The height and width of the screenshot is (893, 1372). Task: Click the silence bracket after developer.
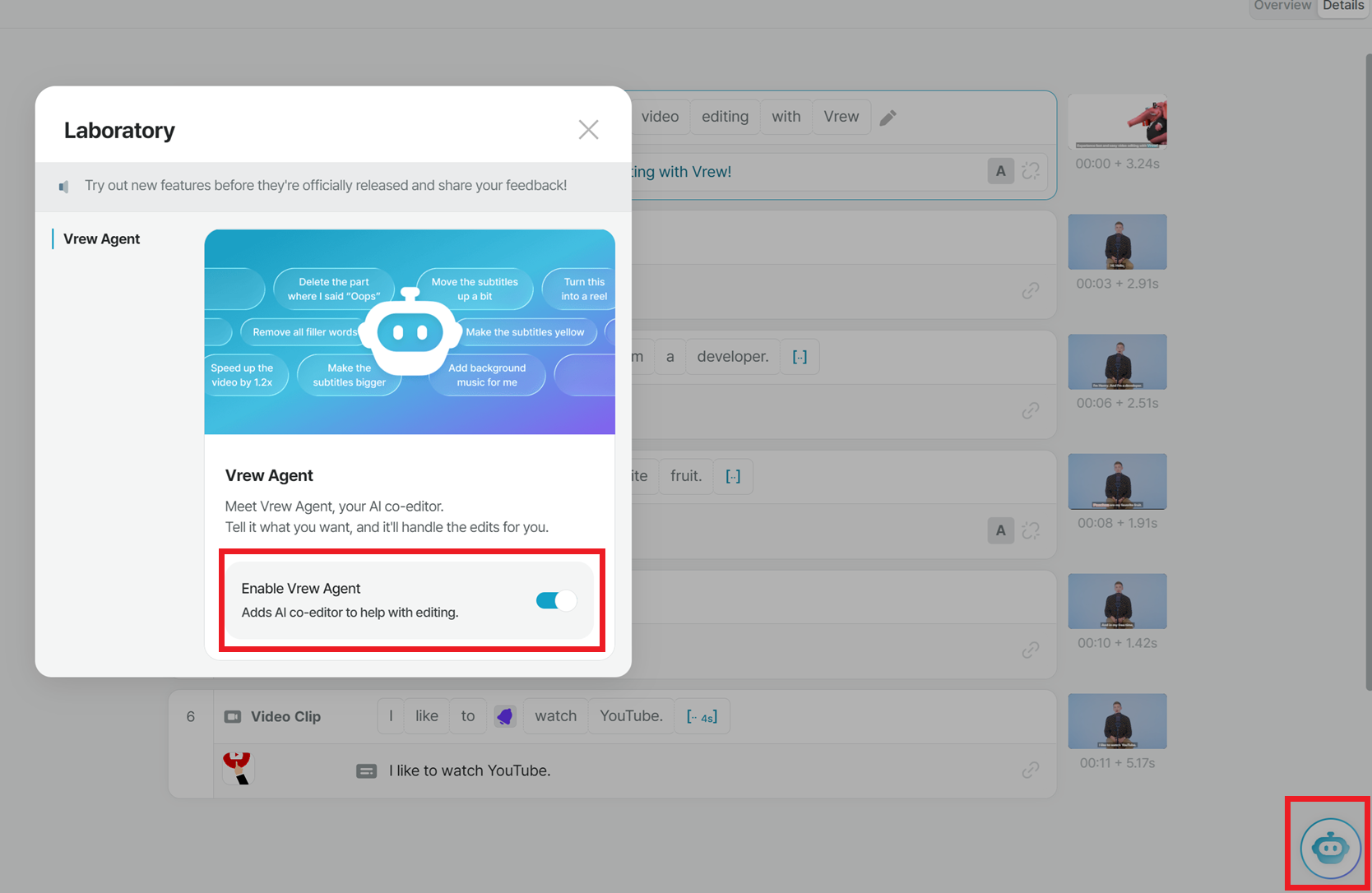pos(800,357)
